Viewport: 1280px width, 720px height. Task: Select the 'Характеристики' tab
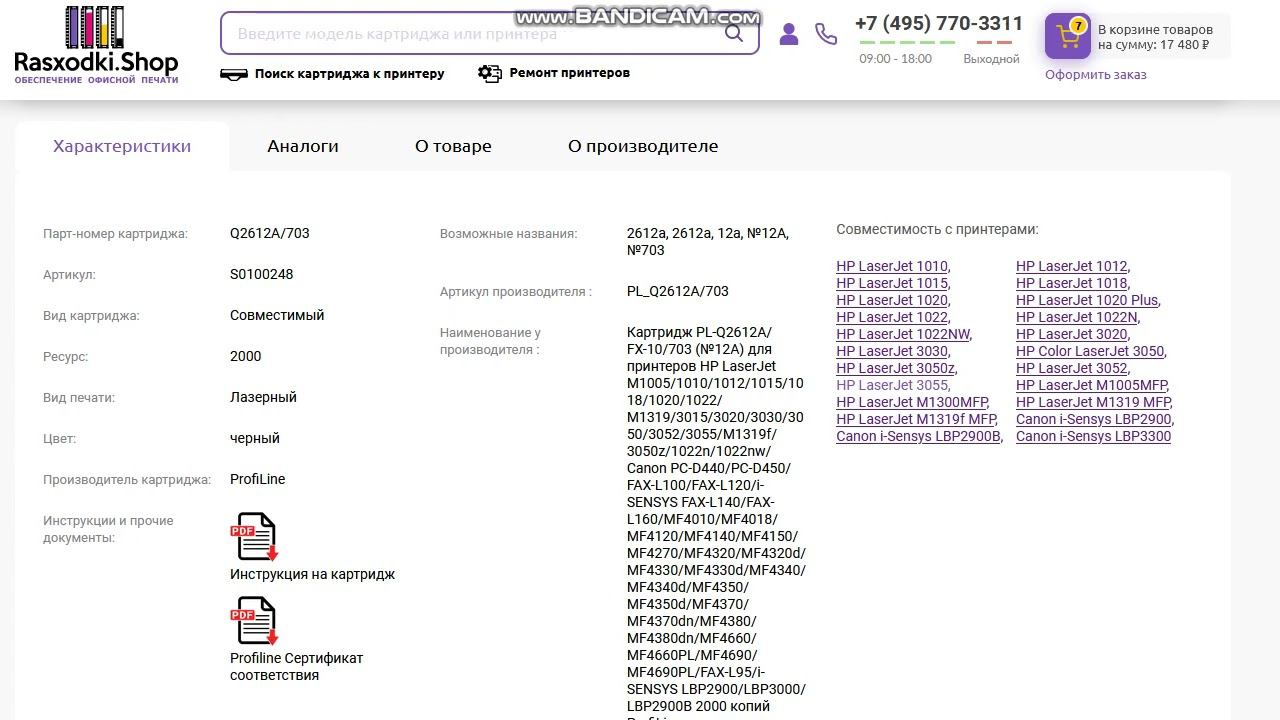[122, 146]
